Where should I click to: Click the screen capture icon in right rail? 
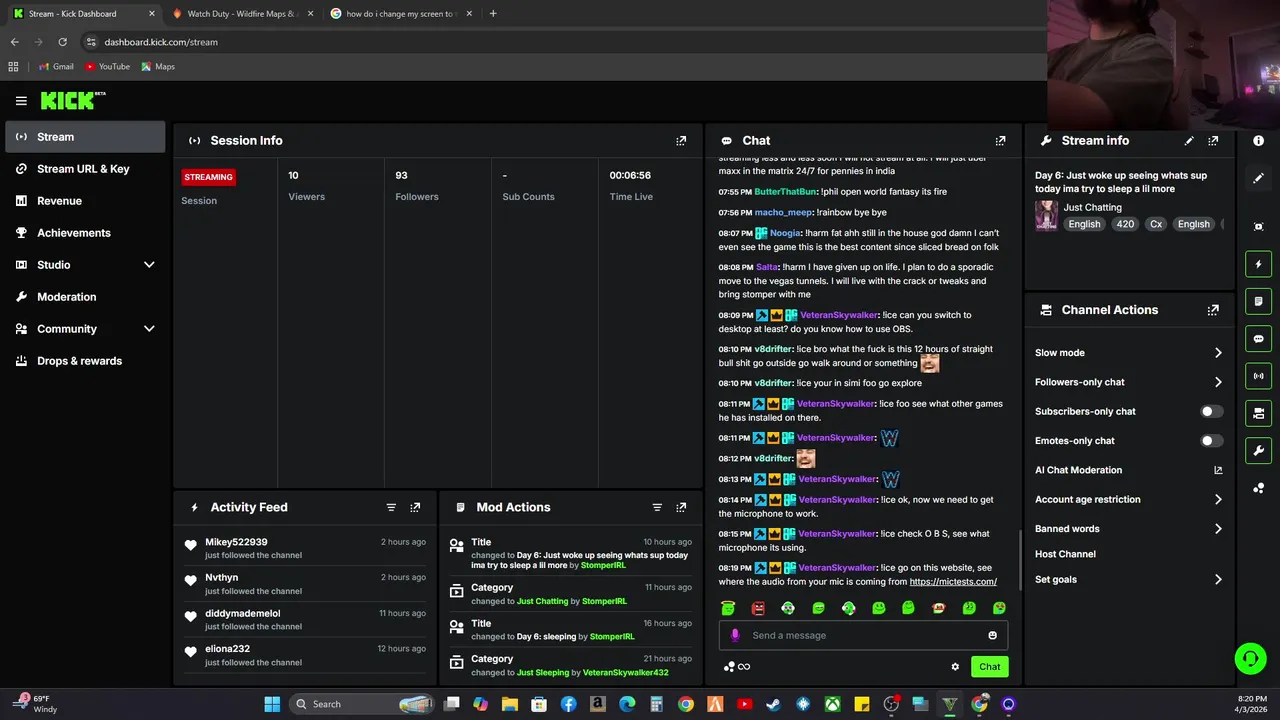click(x=1258, y=227)
